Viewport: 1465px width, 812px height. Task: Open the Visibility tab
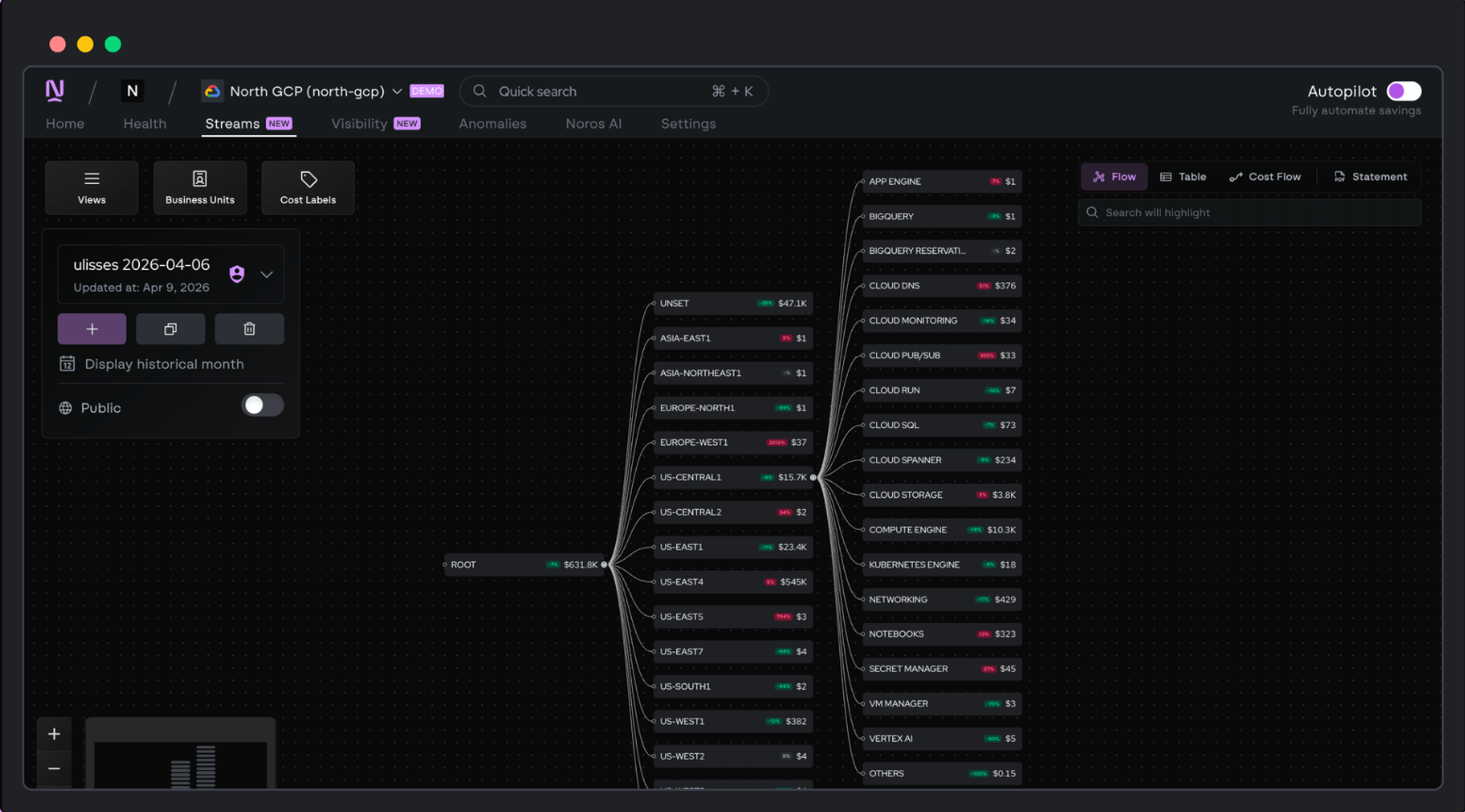point(375,123)
